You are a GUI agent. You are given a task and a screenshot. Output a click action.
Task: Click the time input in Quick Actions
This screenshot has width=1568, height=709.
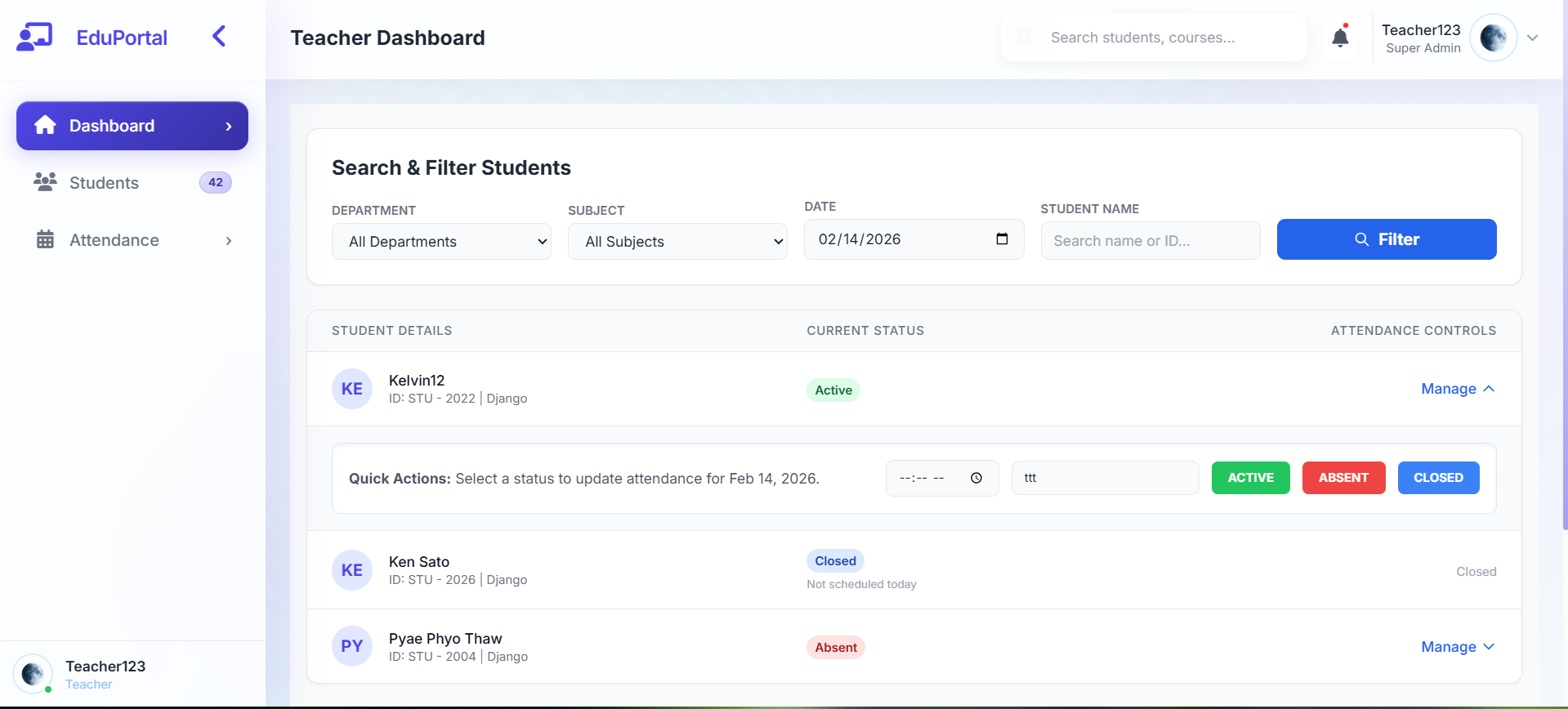coord(942,479)
